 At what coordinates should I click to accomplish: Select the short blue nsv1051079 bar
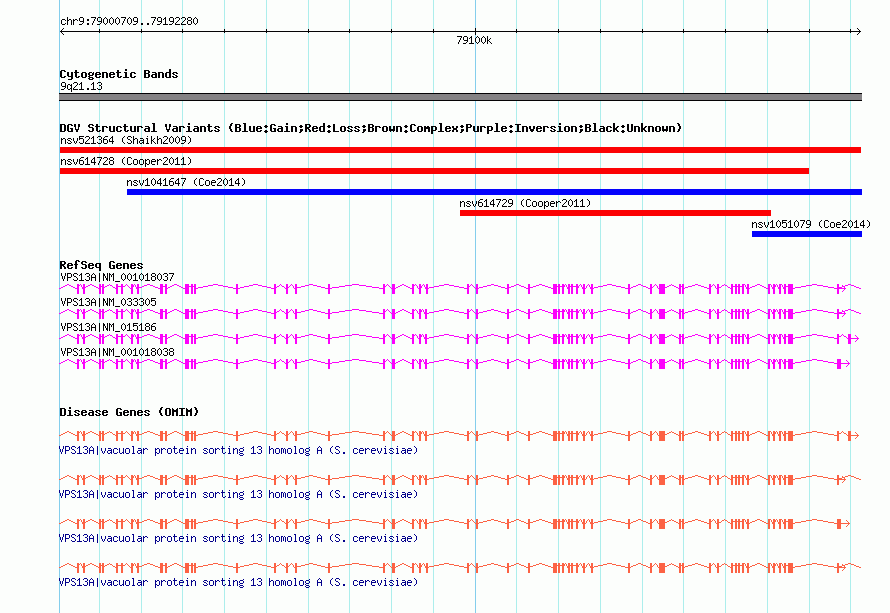807,234
